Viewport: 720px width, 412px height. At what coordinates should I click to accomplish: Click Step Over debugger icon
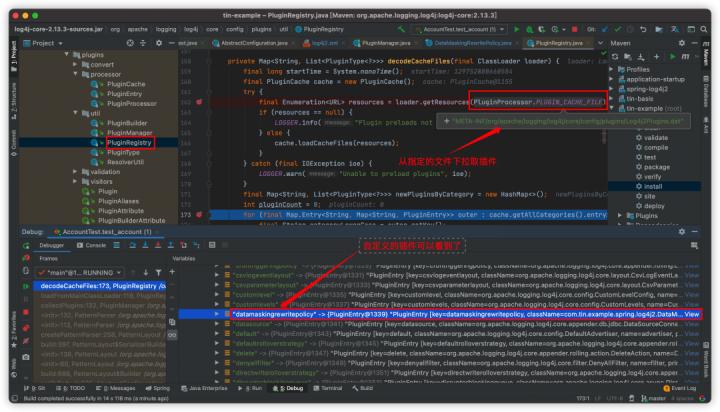tap(132, 245)
